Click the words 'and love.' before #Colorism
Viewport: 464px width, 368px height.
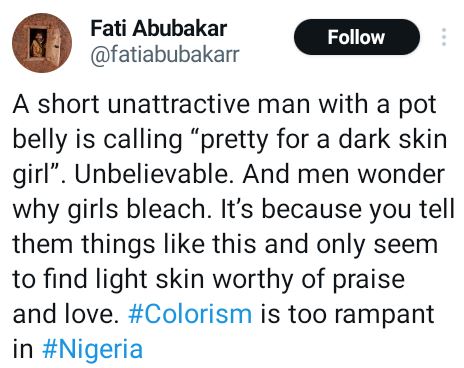pyautogui.click(x=66, y=314)
